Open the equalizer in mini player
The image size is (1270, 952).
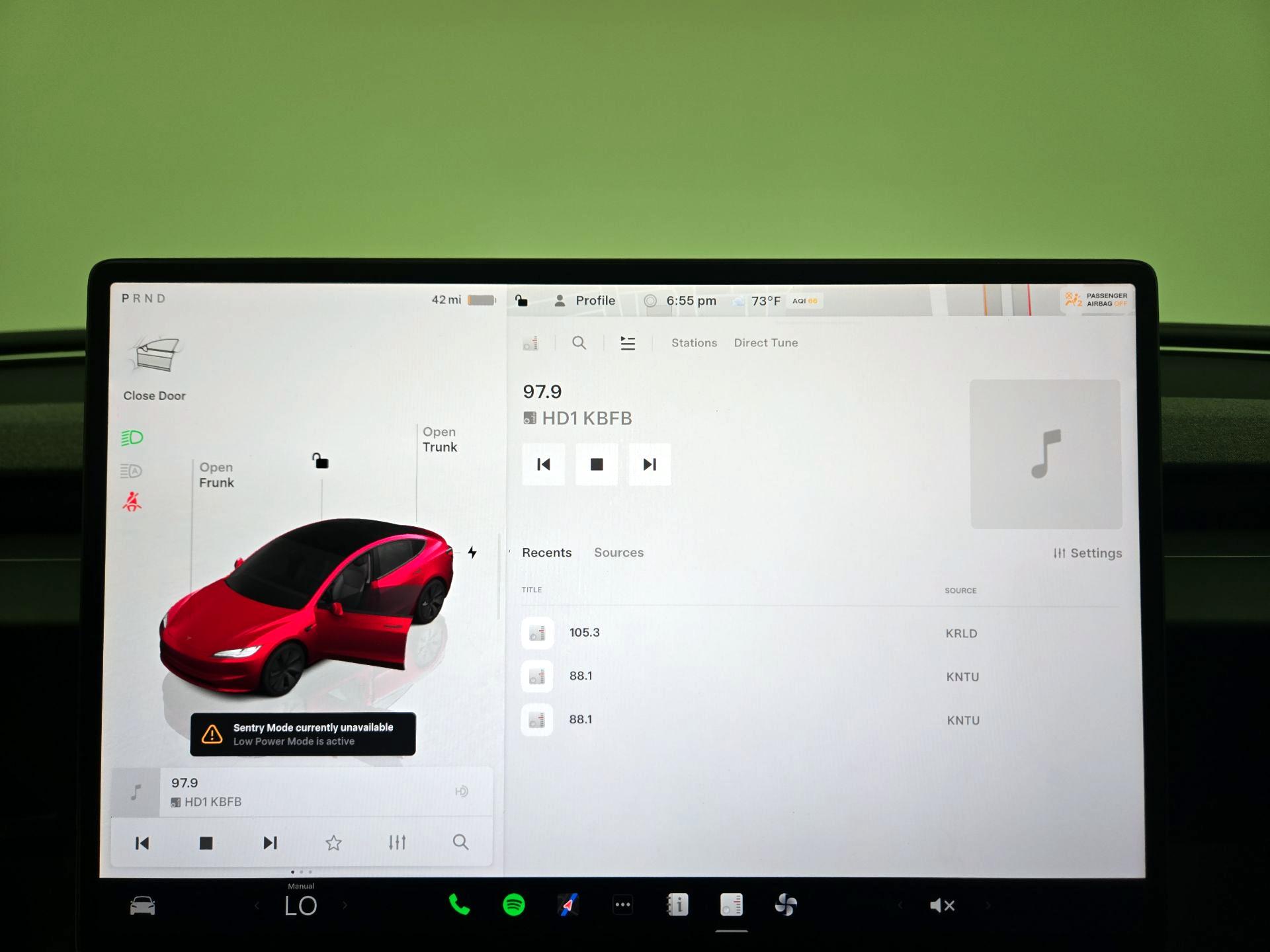pyautogui.click(x=397, y=842)
